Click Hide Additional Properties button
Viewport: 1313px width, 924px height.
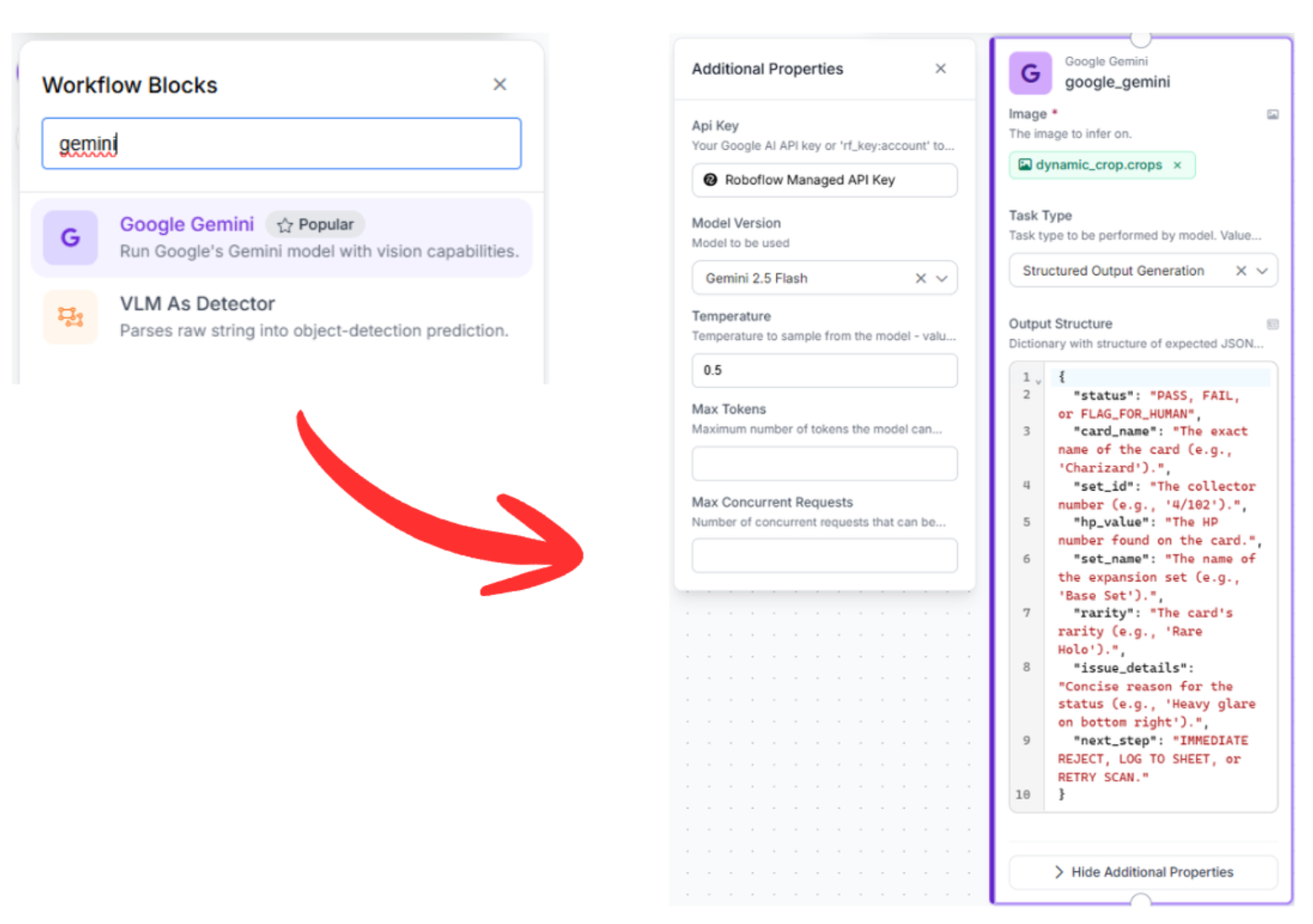(1143, 873)
